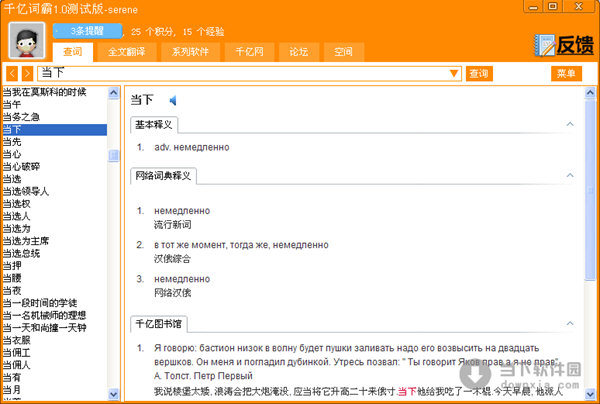This screenshot has width=600, height=404.
Task: Click the user avatar picture
Action: click(x=27, y=41)
